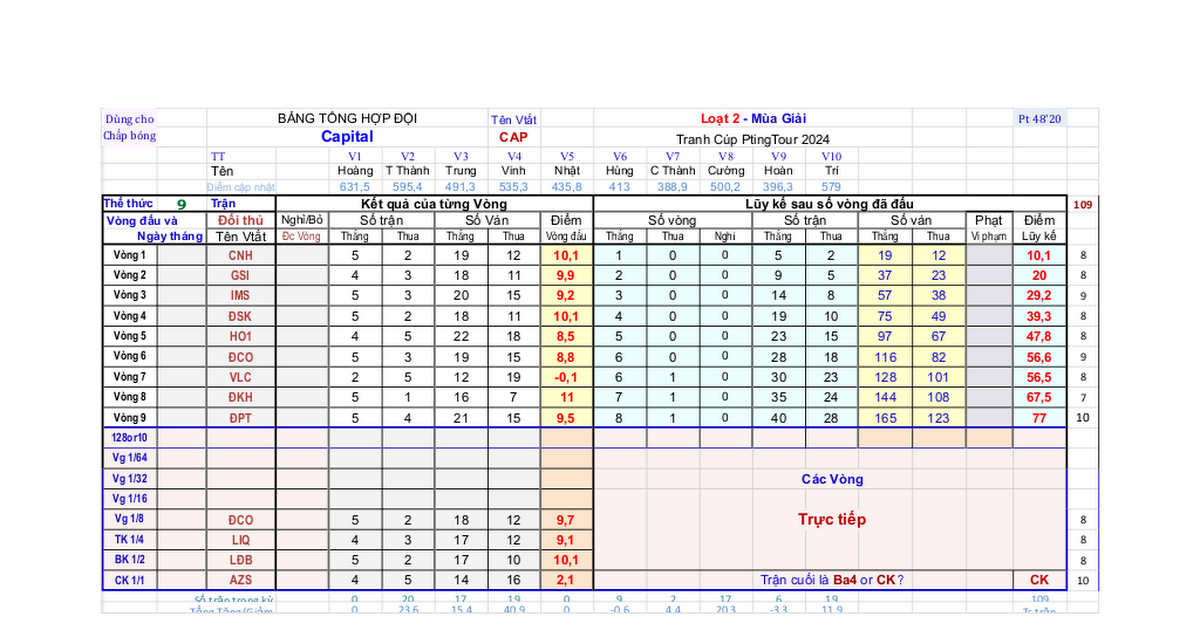1200x630 pixels.
Task: Click player name "Hoàng" under V1
Action: (356, 171)
